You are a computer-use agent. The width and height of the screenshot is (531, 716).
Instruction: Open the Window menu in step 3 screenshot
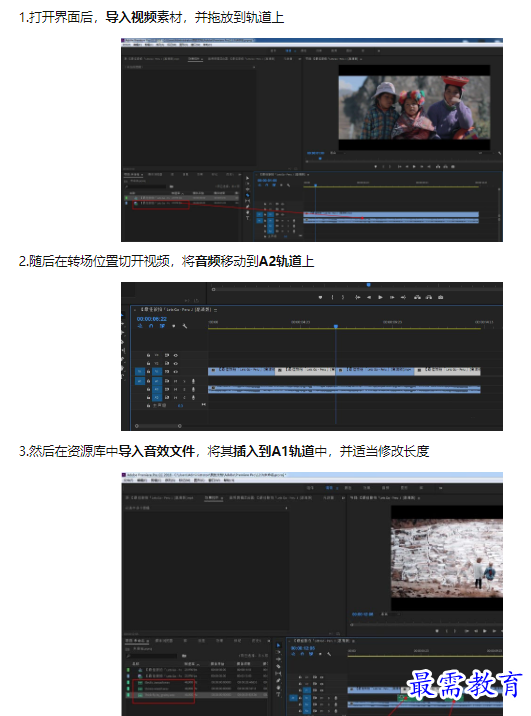pos(215,480)
